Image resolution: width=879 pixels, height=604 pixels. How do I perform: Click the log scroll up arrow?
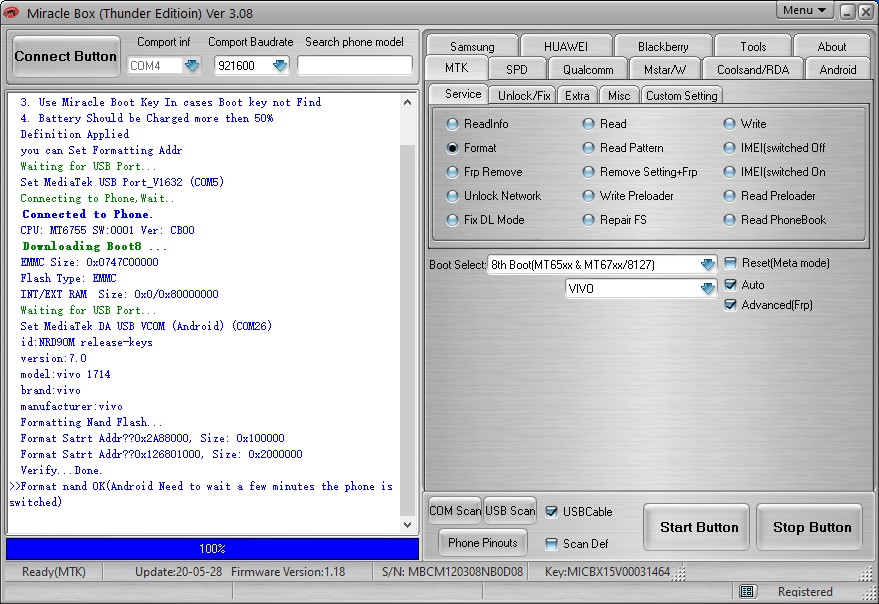408,102
